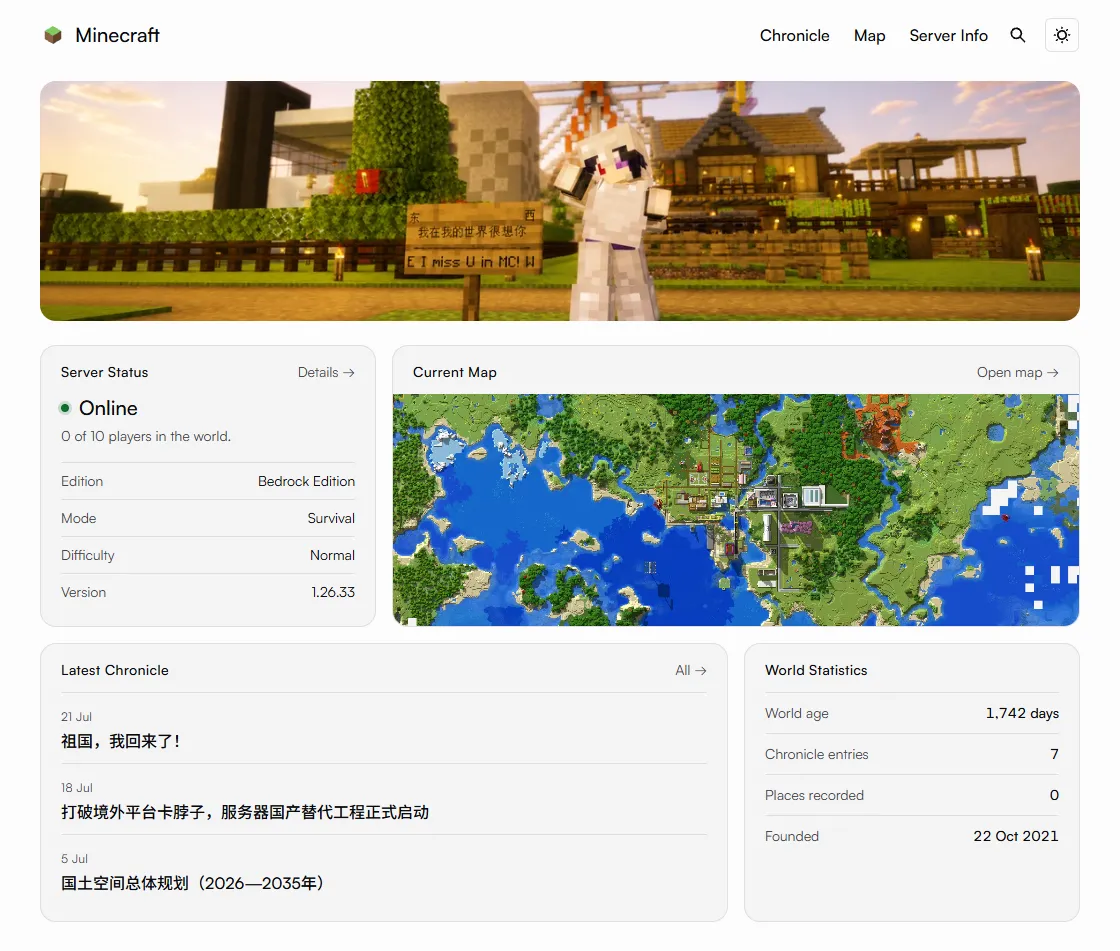Image resolution: width=1120 pixels, height=951 pixels.
Task: Open the Chronicle nav item
Action: pos(794,36)
